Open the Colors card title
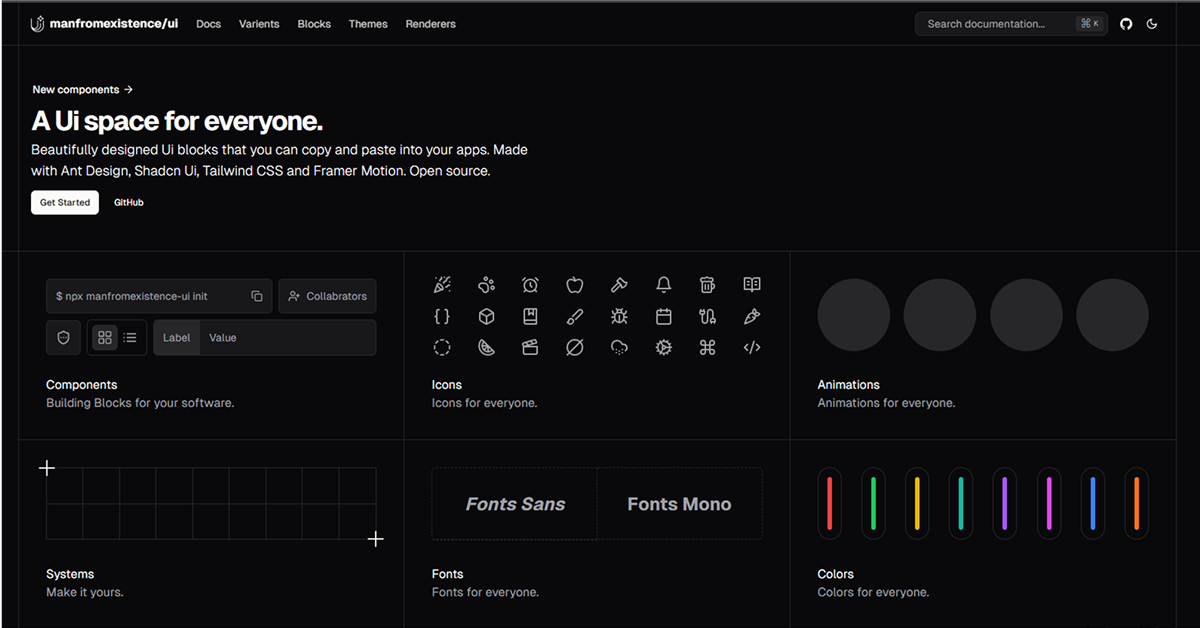 tap(836, 574)
